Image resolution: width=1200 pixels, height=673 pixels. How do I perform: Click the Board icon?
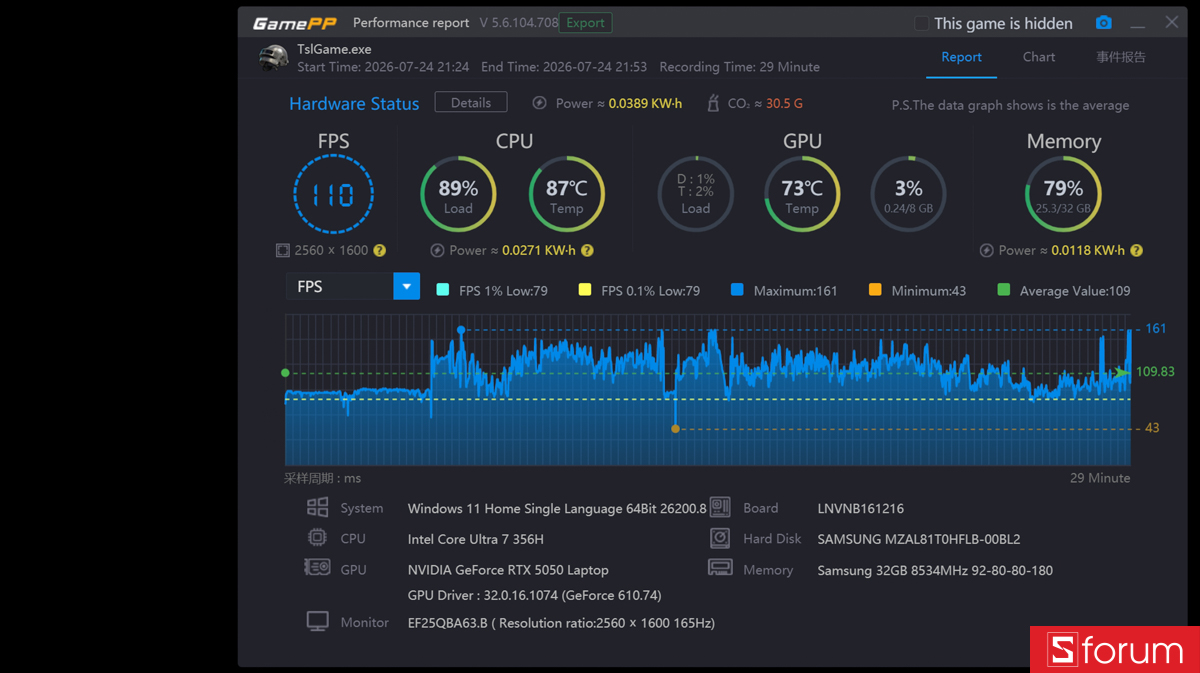click(x=720, y=507)
